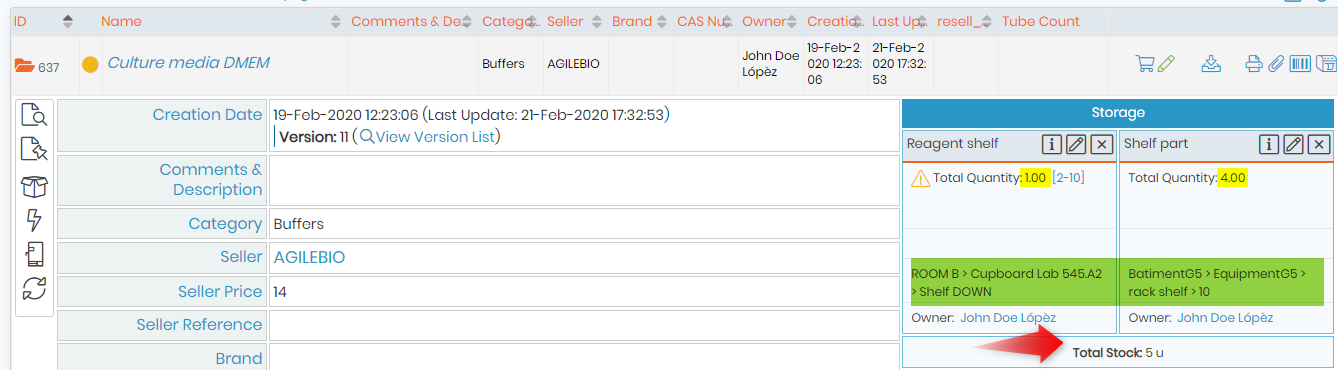Click the lightning bolt sidebar icon
Screen dimensions: 1338x370
pos(34,220)
